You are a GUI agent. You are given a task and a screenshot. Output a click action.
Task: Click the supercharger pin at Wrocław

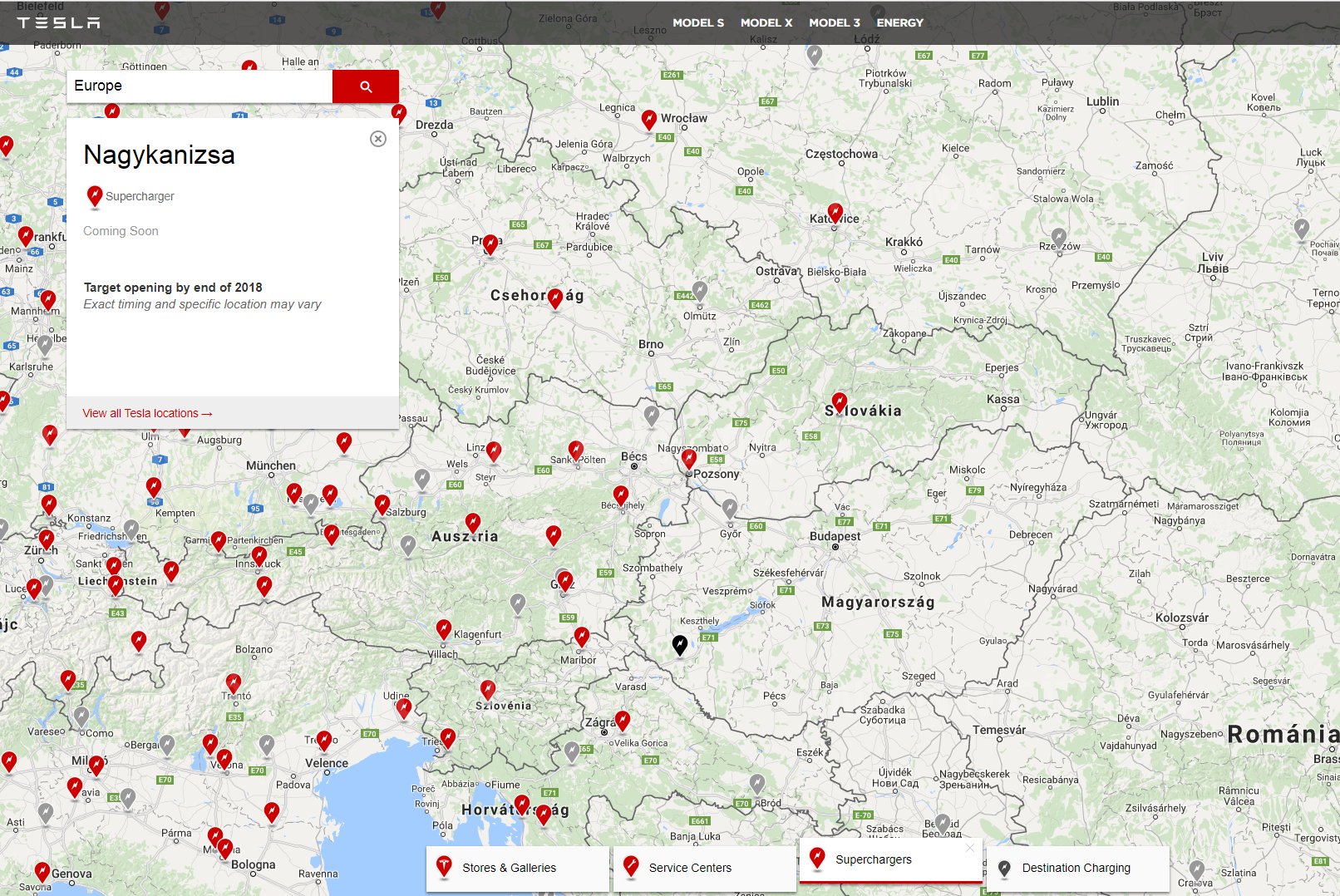click(649, 120)
